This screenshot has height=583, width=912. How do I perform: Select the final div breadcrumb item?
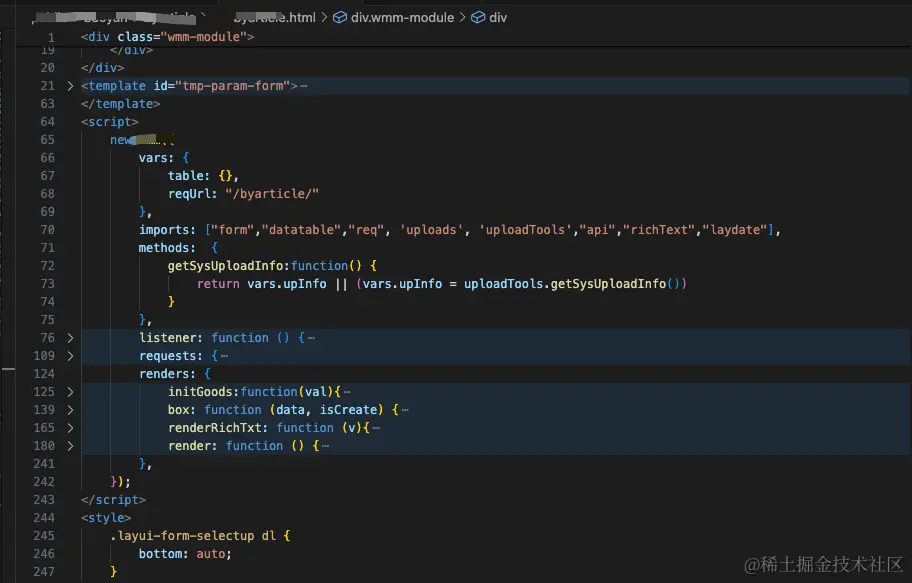click(498, 17)
